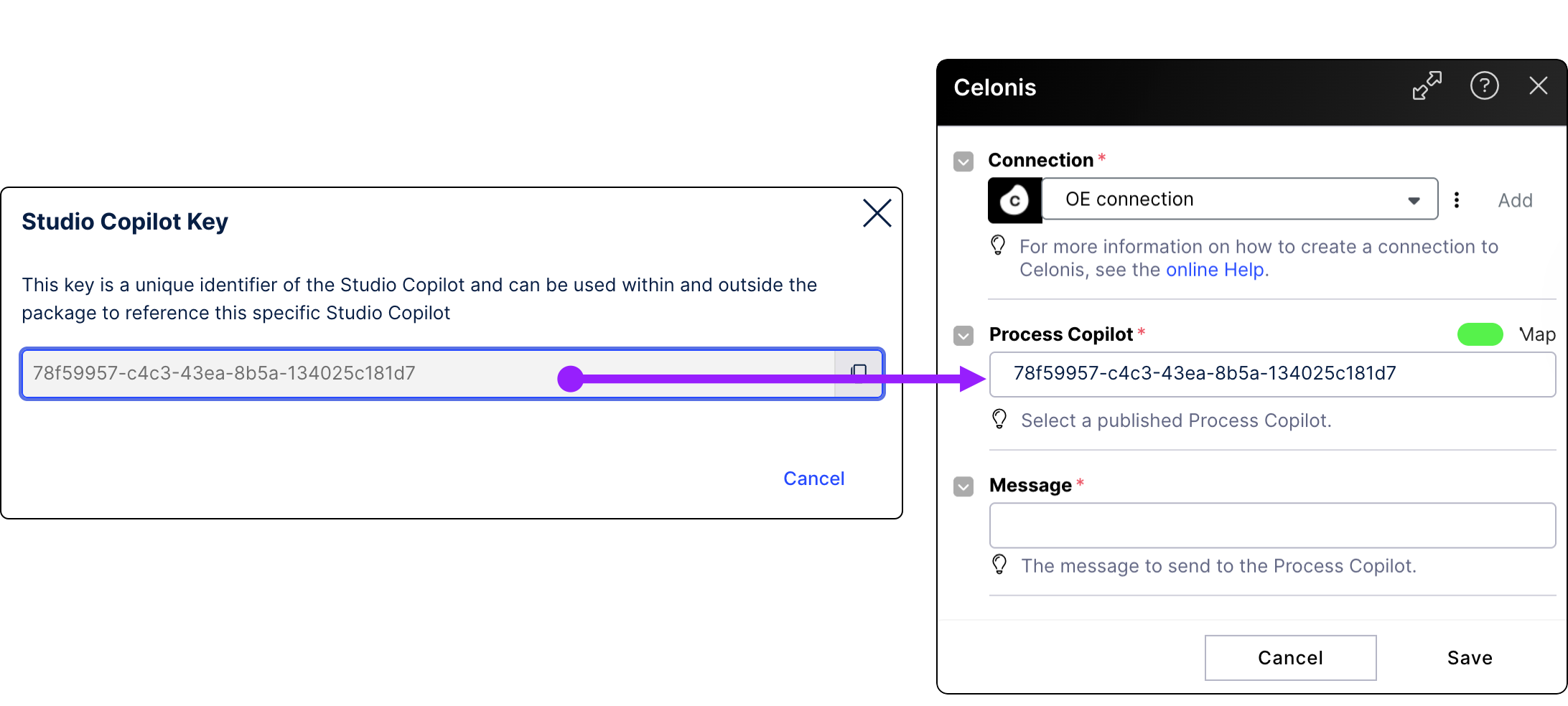Click the lightbulb icon near connection info
Viewport: 1568px width, 706px height.
(999, 246)
